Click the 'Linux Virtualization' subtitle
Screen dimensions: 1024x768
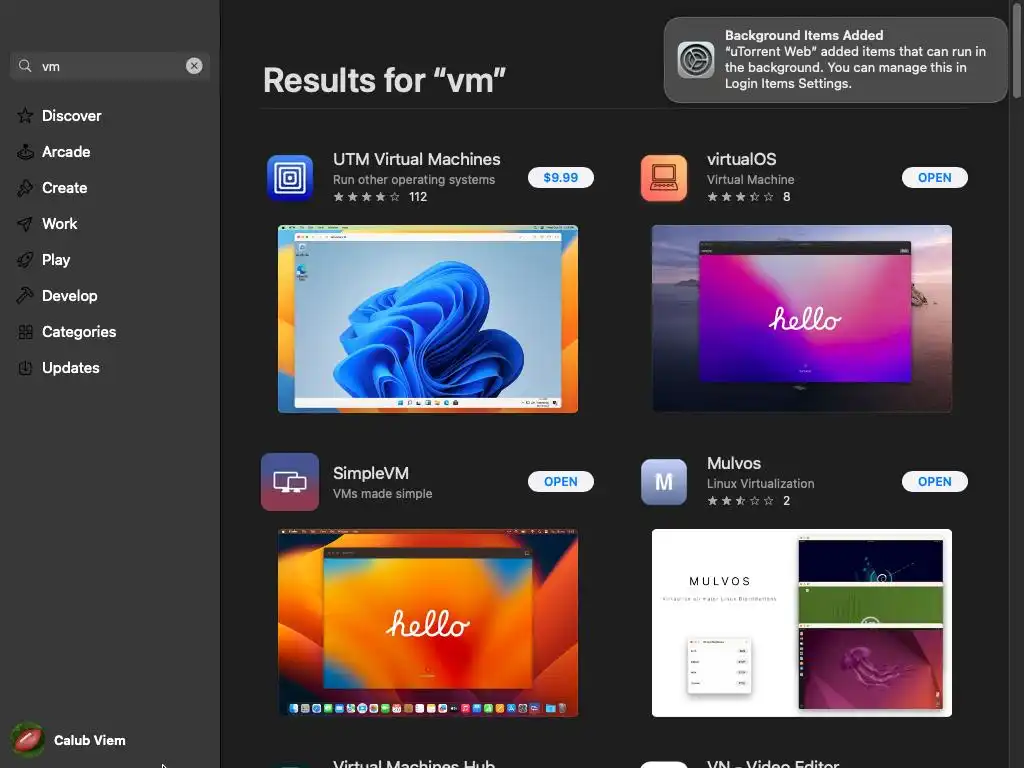760,484
